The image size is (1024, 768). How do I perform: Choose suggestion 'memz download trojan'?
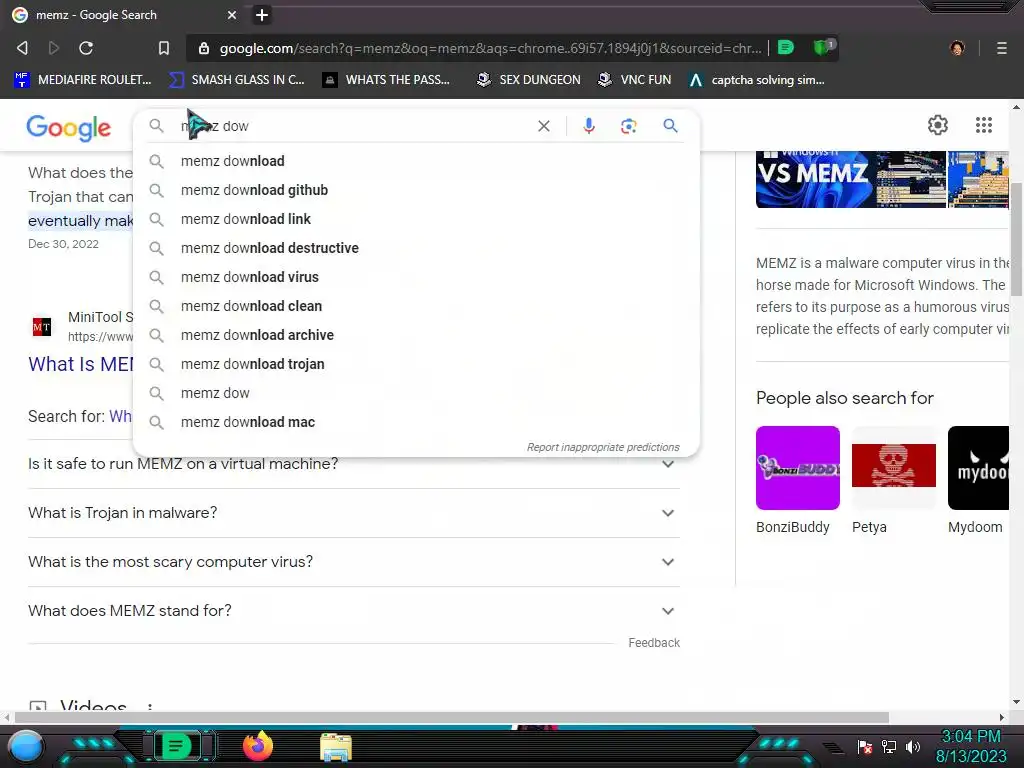point(416,364)
